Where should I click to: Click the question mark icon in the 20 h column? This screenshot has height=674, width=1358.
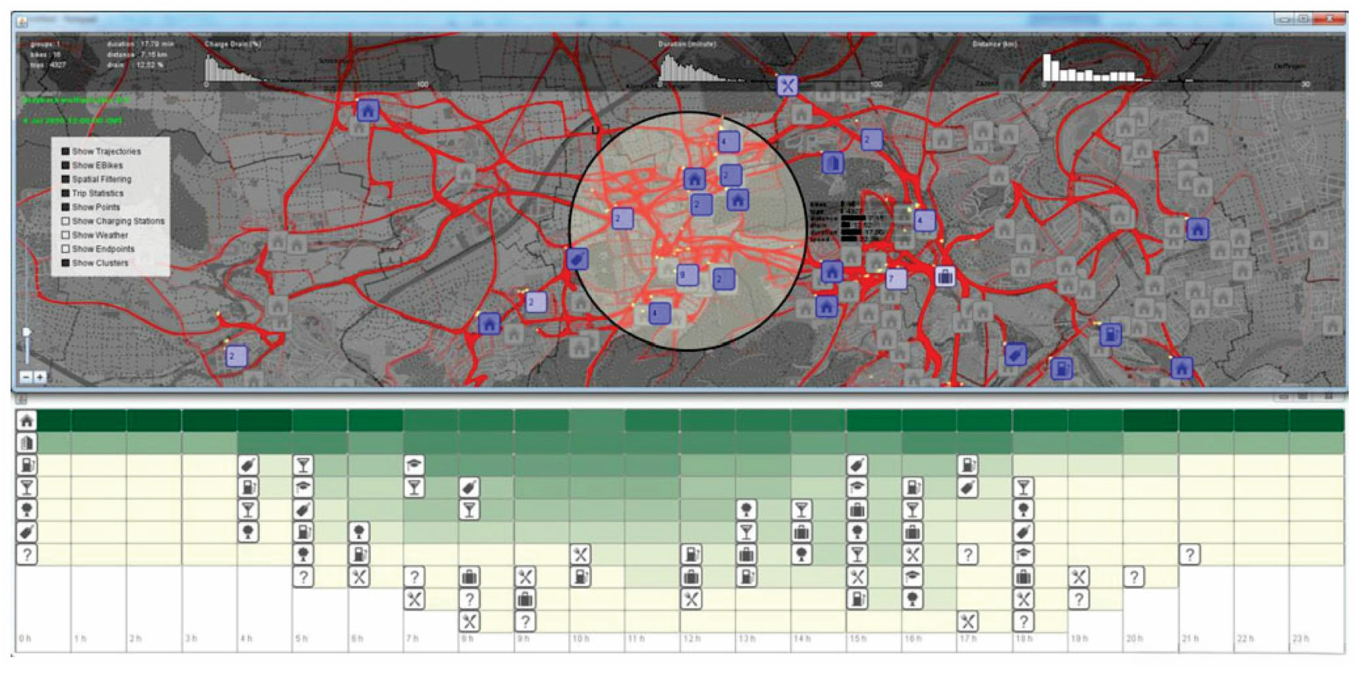1133,576
